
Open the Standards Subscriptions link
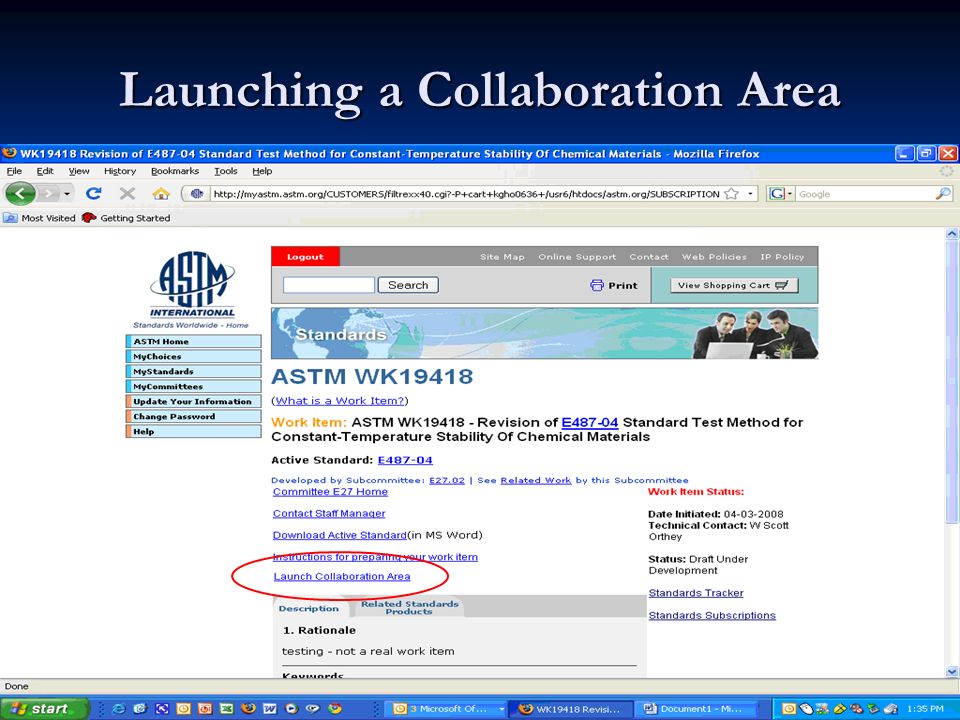[x=712, y=615]
